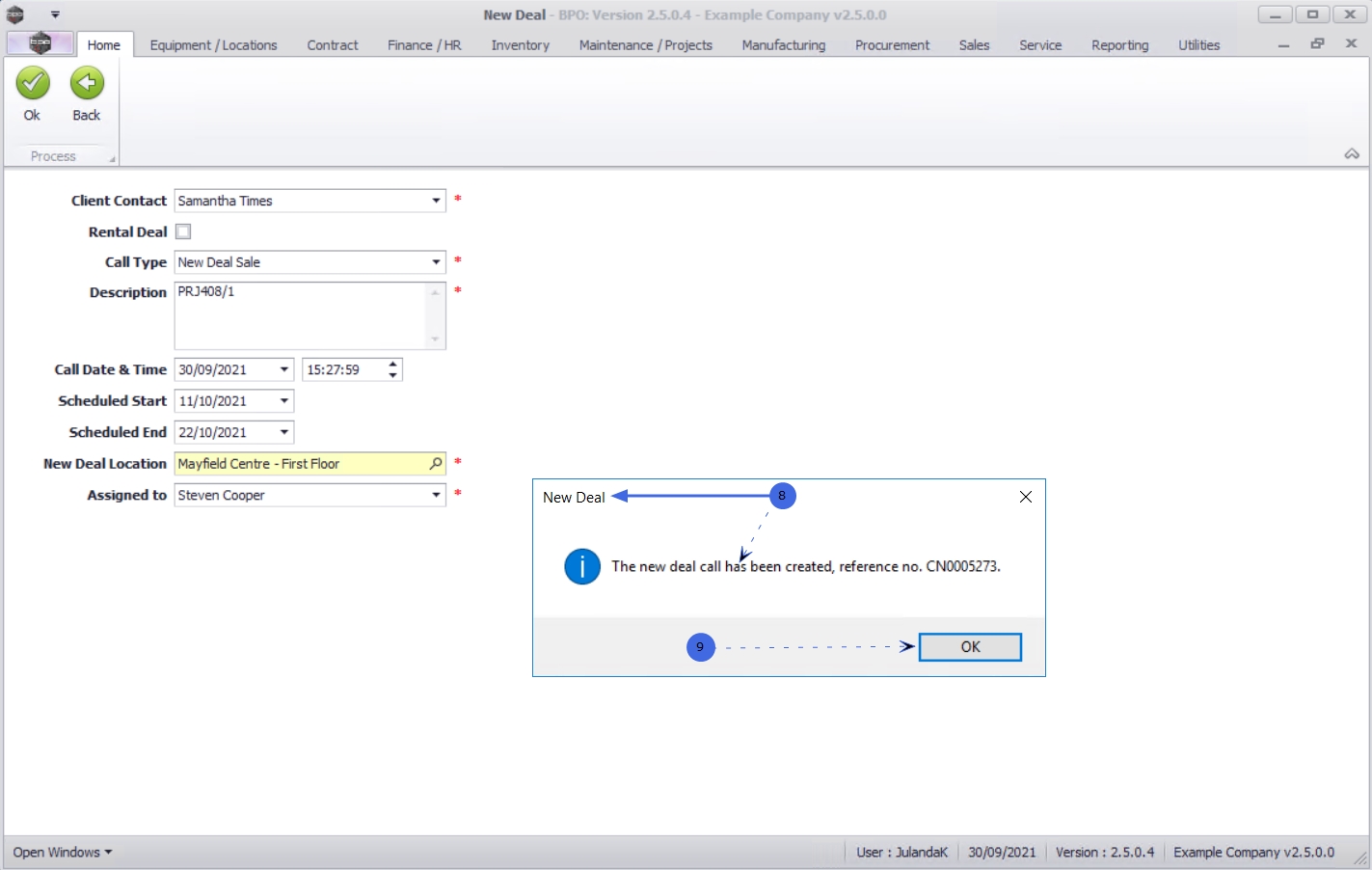
Task: Click the 30/09/2021 date in status bar
Action: click(1002, 853)
